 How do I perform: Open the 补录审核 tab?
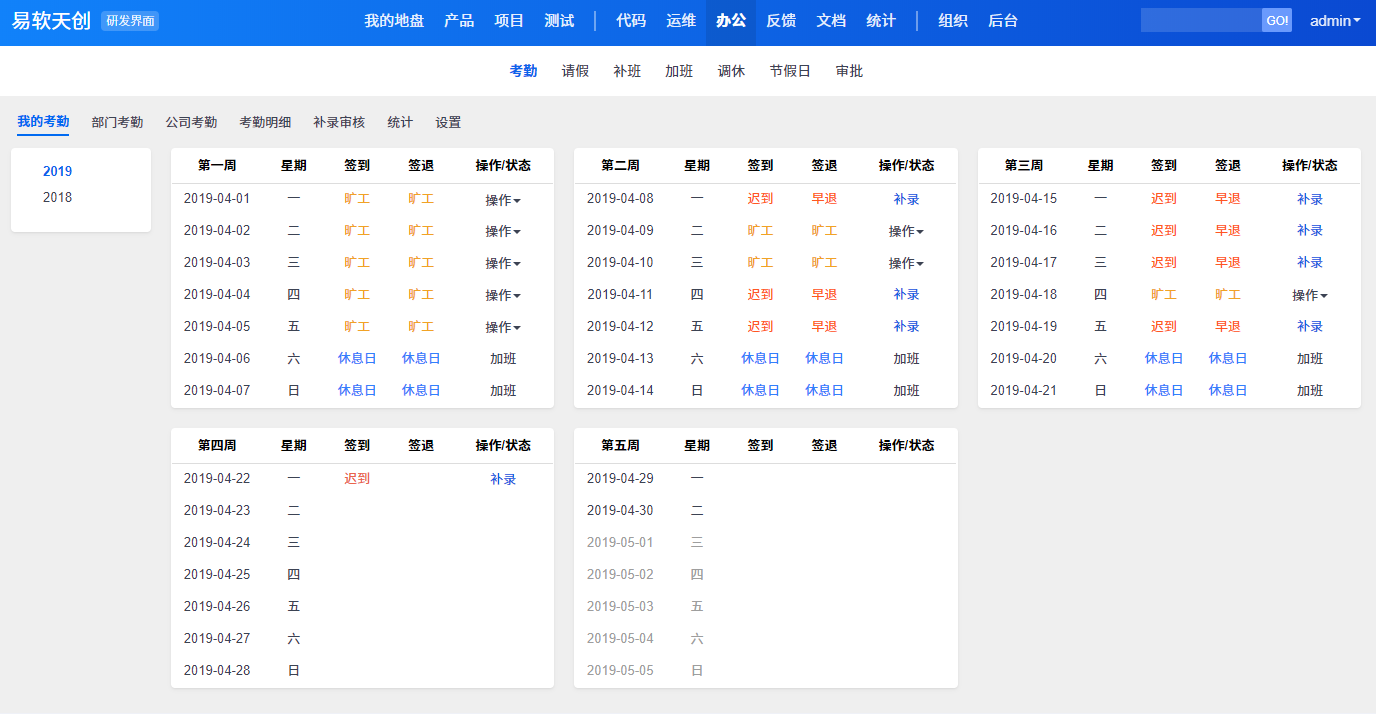point(339,122)
